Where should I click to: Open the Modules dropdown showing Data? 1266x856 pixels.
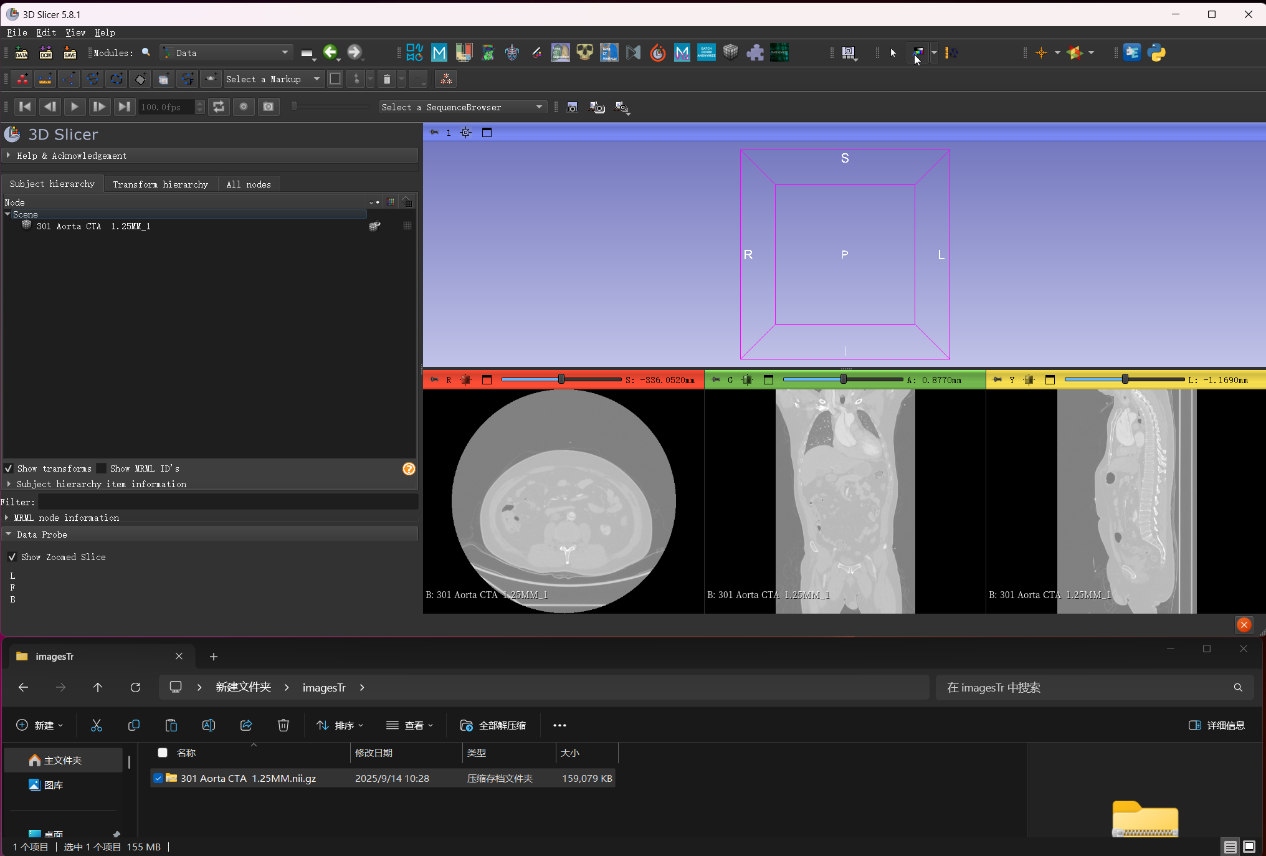(225, 52)
